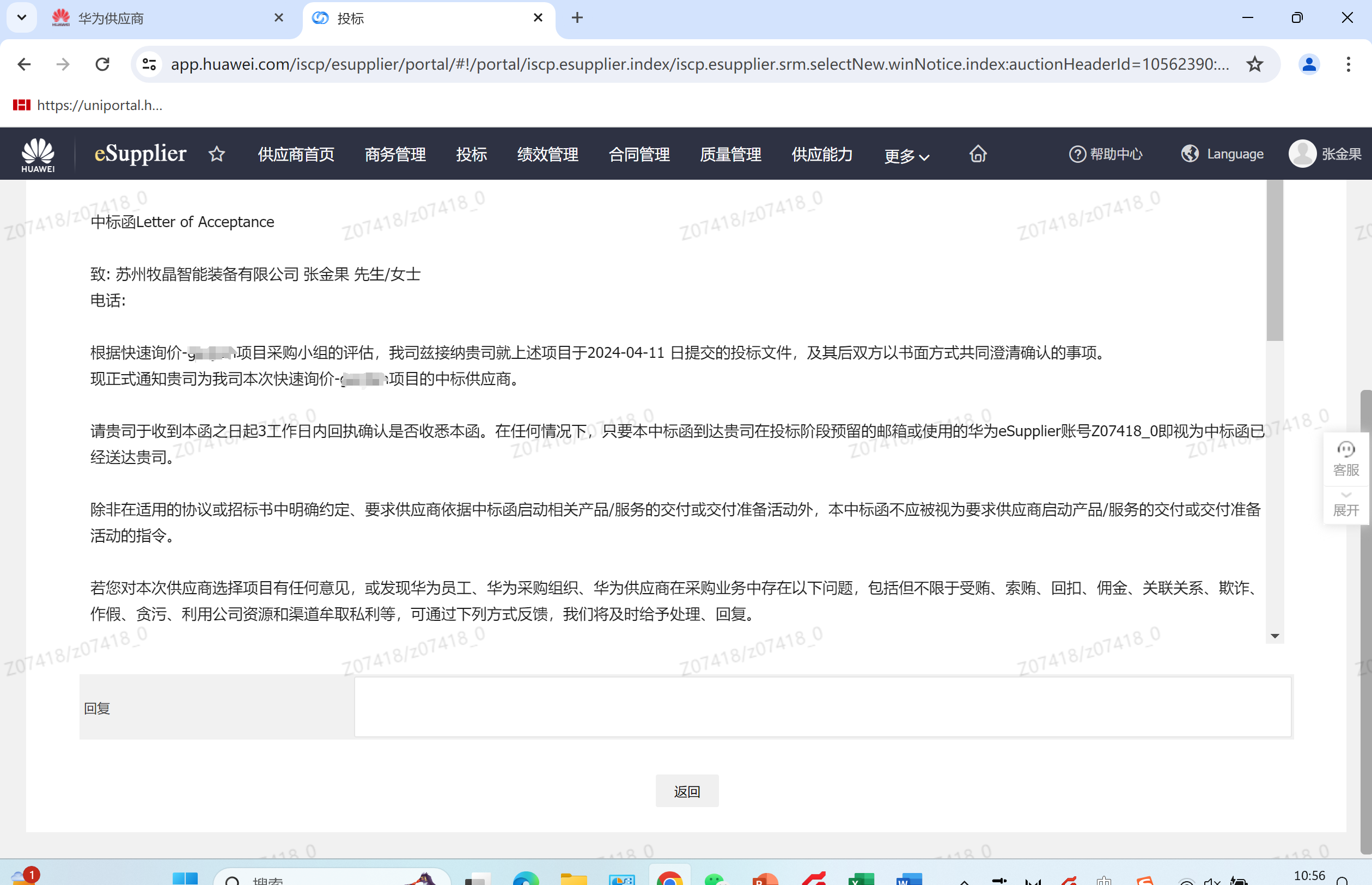Expand the 更多 menu

click(x=905, y=156)
